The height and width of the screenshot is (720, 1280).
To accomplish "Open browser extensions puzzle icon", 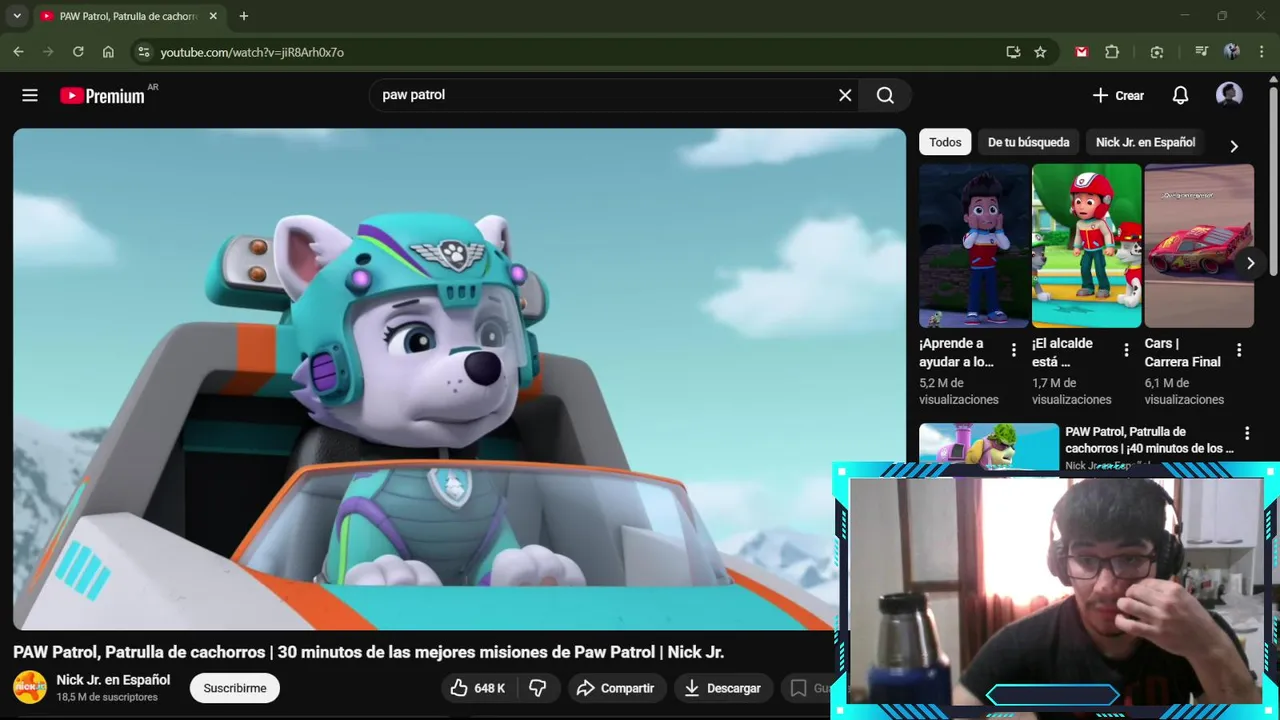I will 1112,52.
